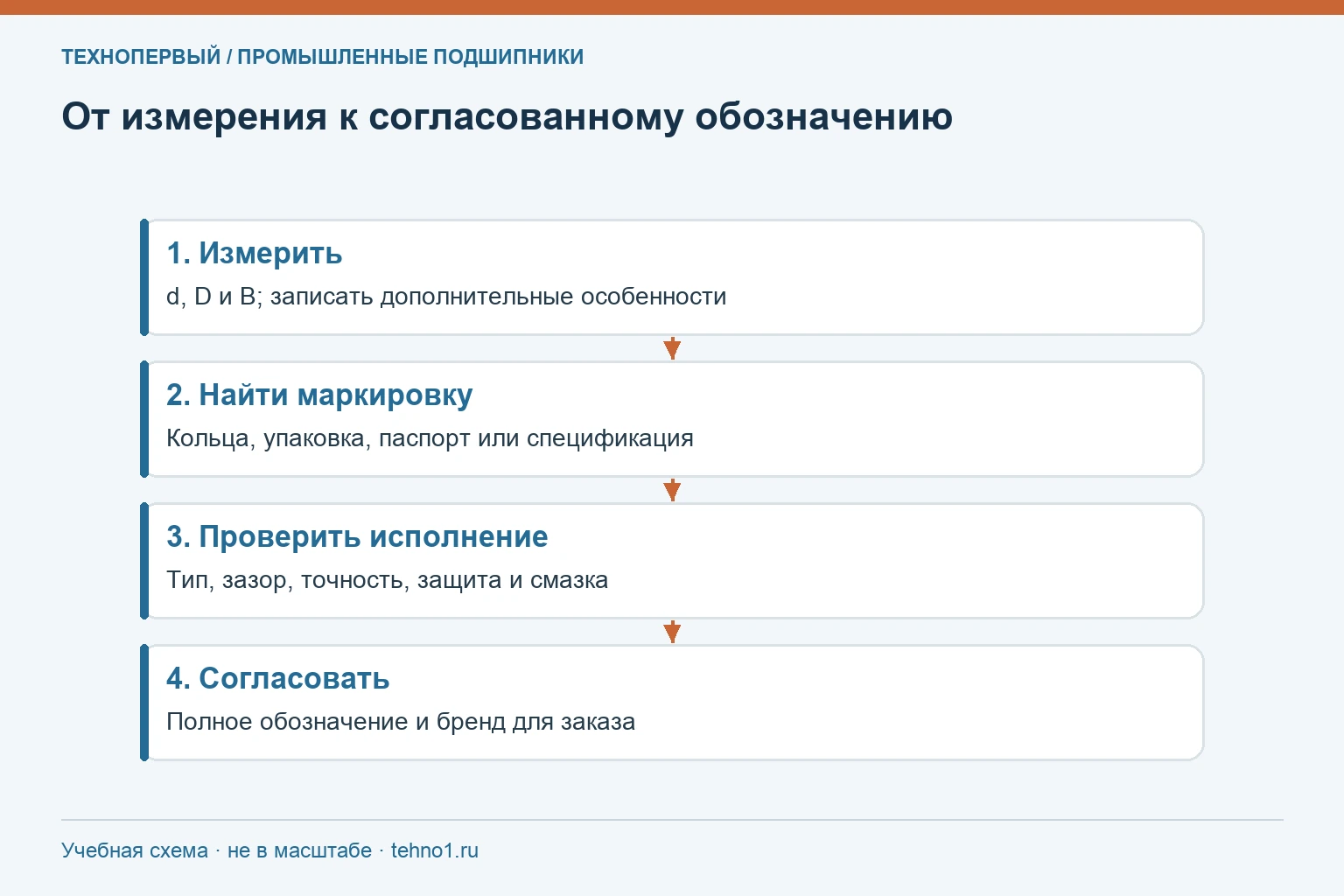Click the step title '2. Найти маркировку'

319,395
